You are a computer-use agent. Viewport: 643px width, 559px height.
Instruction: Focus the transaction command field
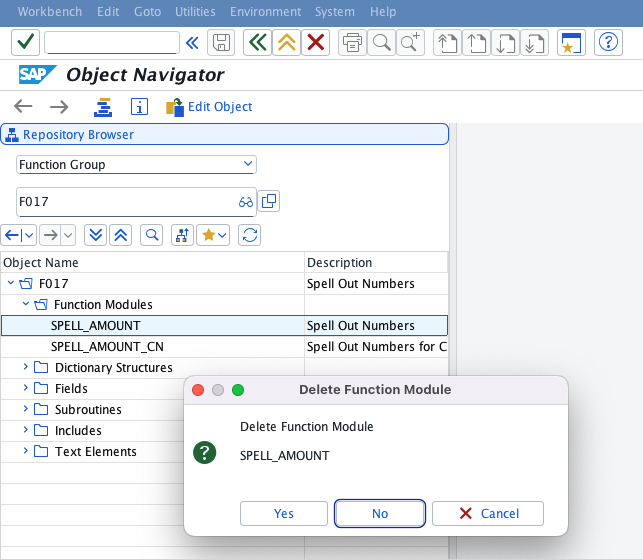(112, 42)
